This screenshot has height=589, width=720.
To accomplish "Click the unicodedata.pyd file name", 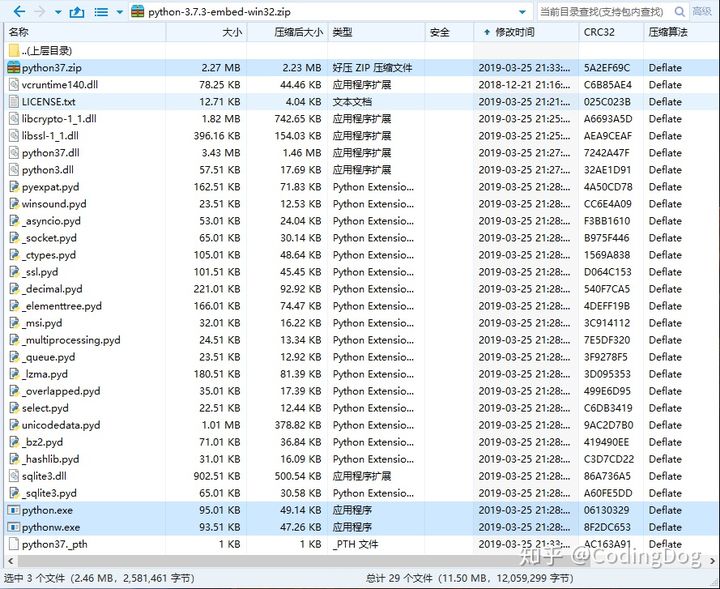I will (61, 425).
